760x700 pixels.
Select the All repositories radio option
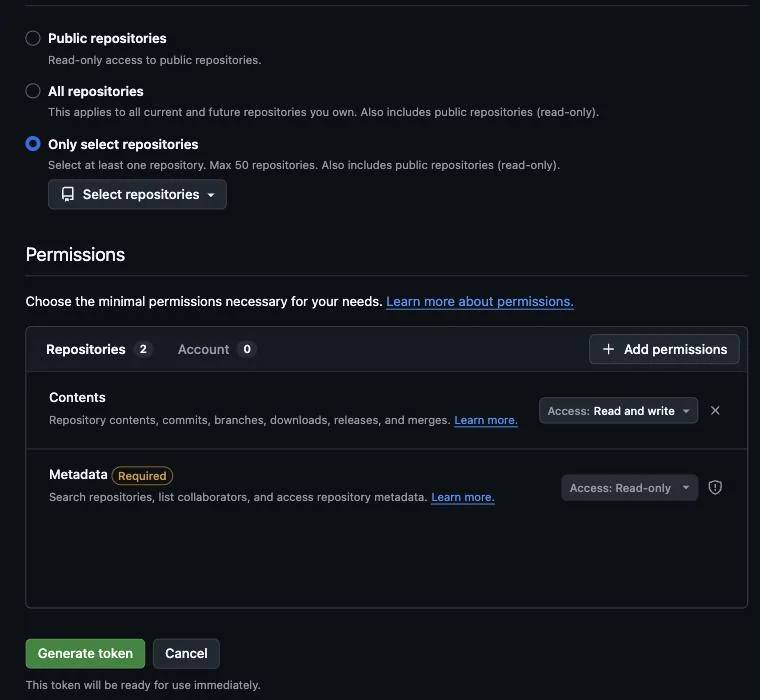coord(33,91)
